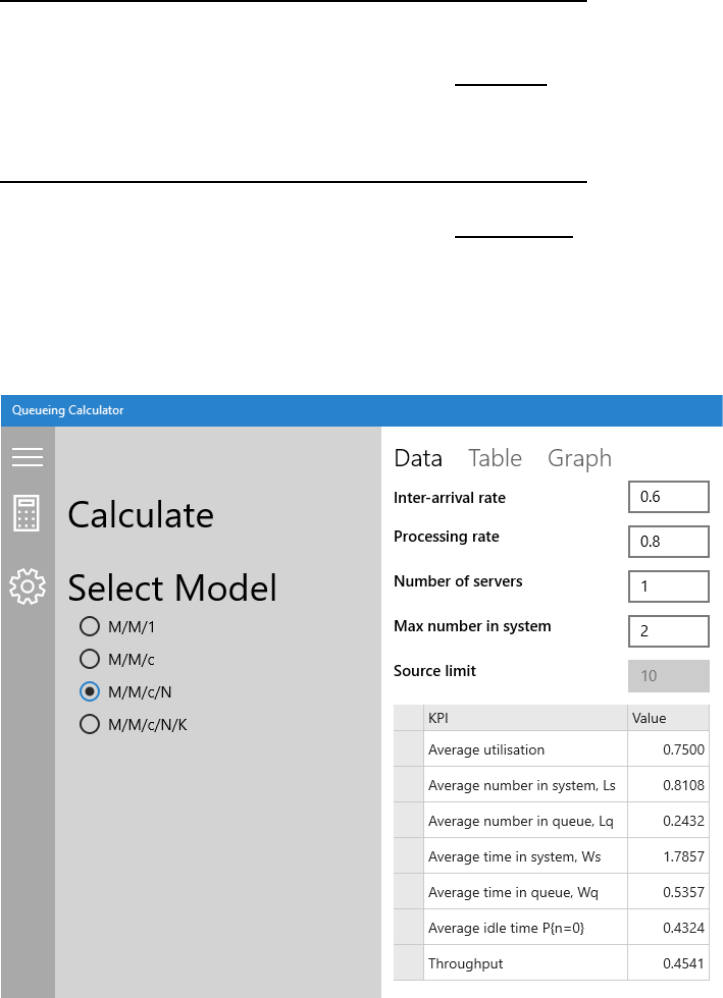Screen dimensions: 723x998
Task: Open settings via the gear icon
Action: 27,585
